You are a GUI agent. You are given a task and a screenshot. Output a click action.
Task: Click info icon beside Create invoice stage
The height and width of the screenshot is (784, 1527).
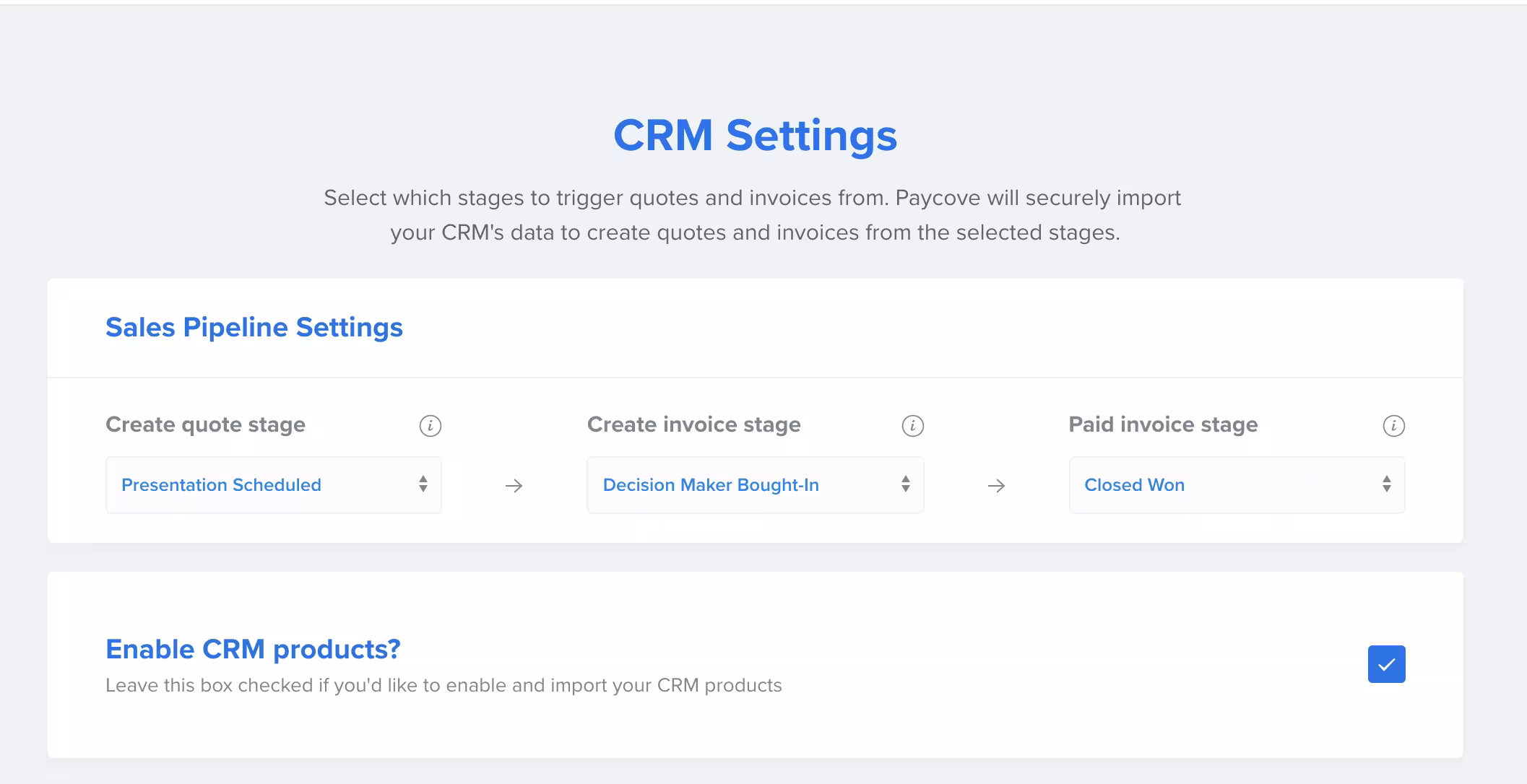pyautogui.click(x=912, y=426)
